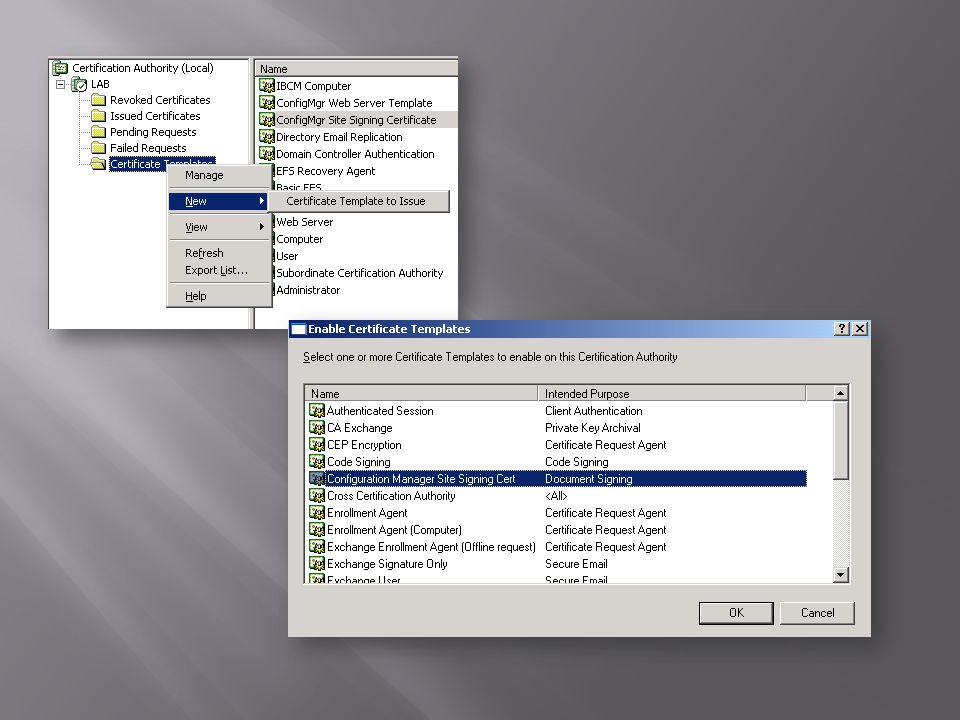
Task: Choose View from the context menu
Action: pyautogui.click(x=219, y=227)
